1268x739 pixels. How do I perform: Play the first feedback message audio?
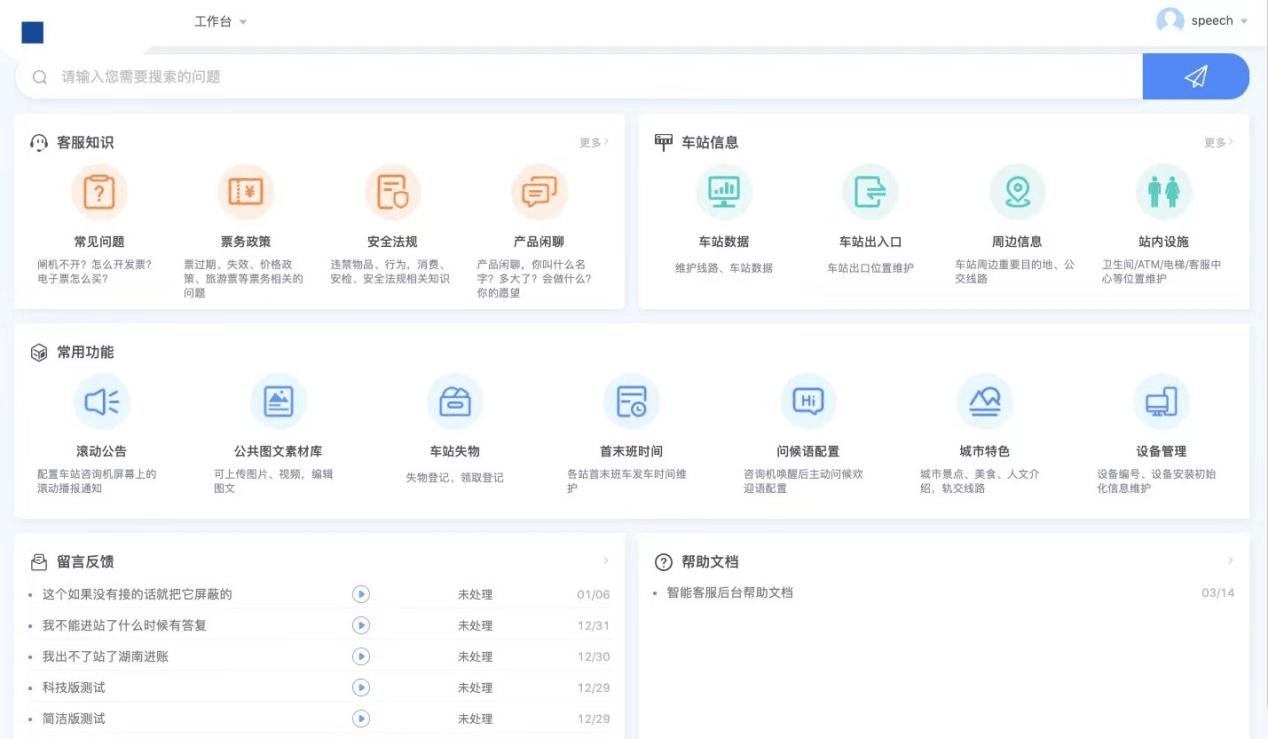point(361,595)
